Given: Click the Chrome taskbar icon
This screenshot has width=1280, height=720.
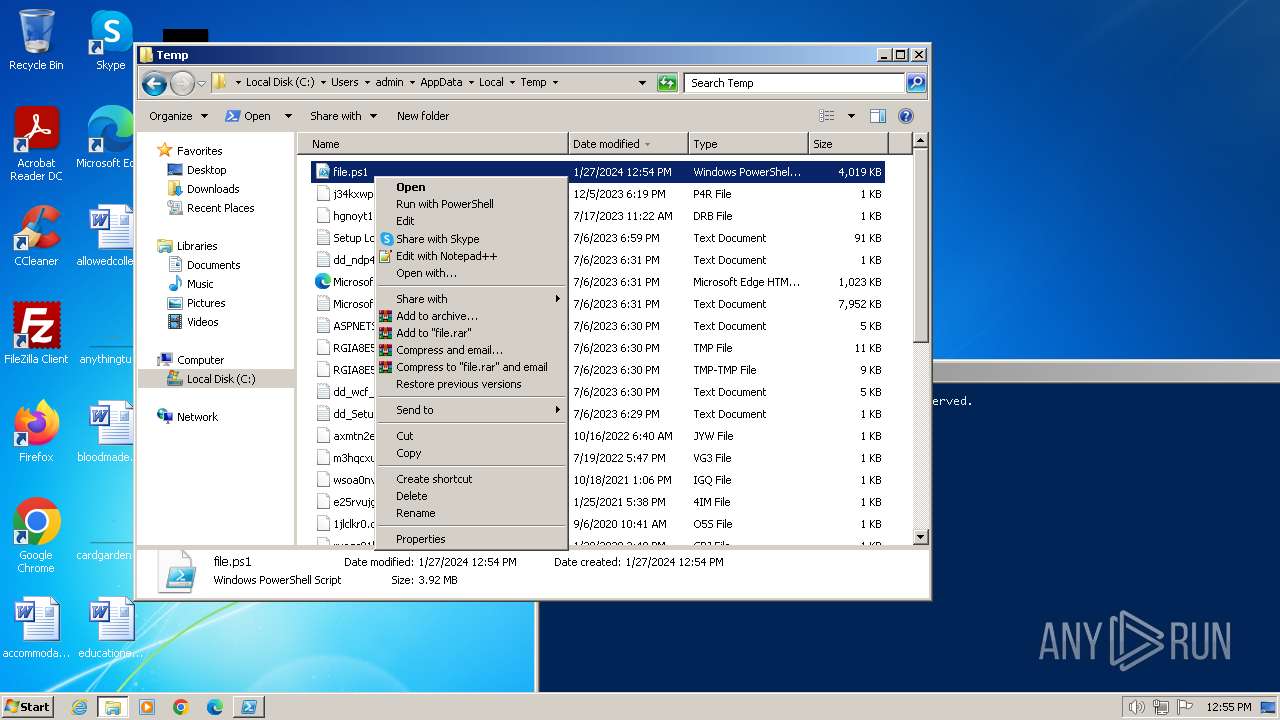Looking at the screenshot, I should point(181,707).
